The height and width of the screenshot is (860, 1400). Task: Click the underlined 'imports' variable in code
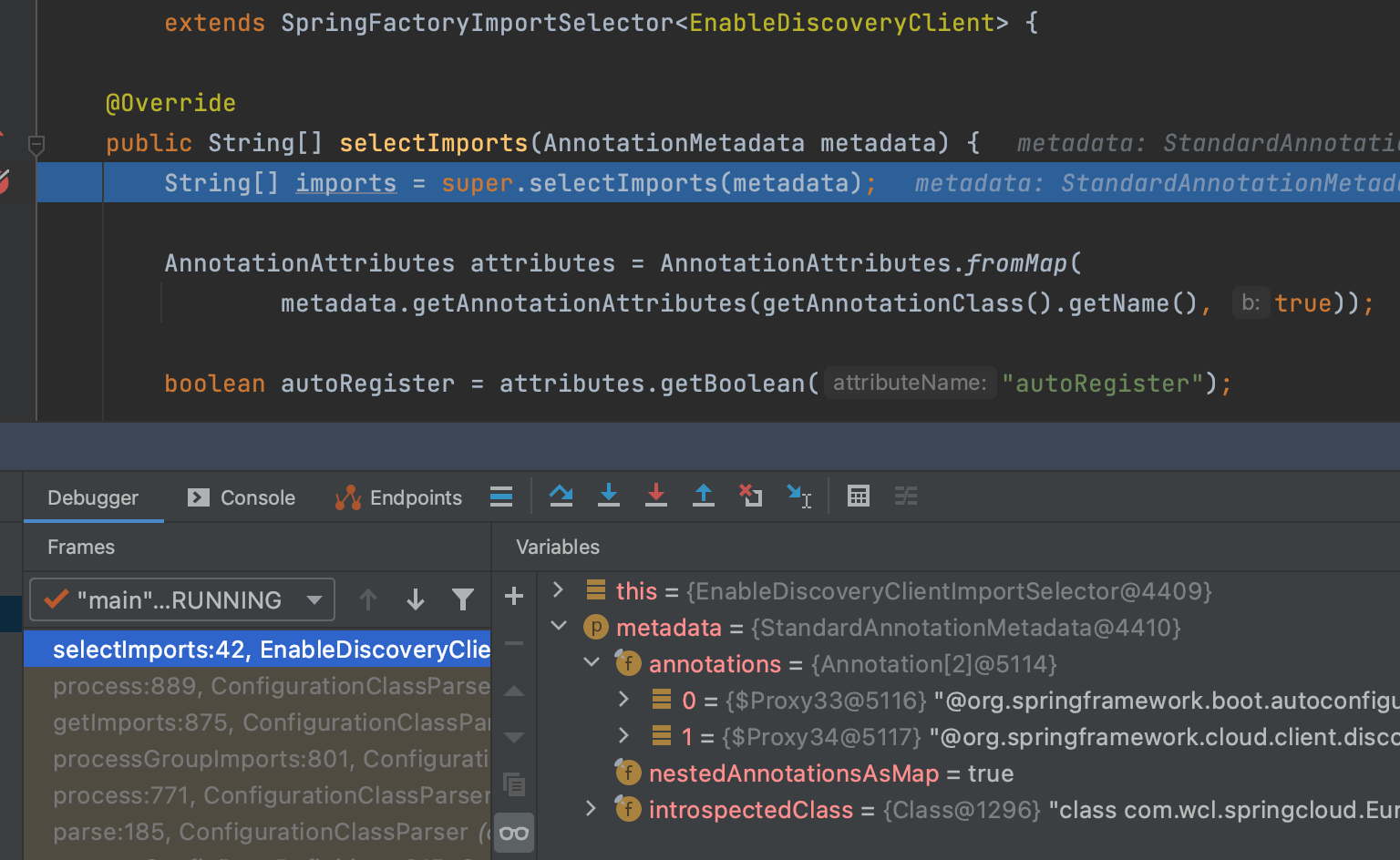point(346,183)
